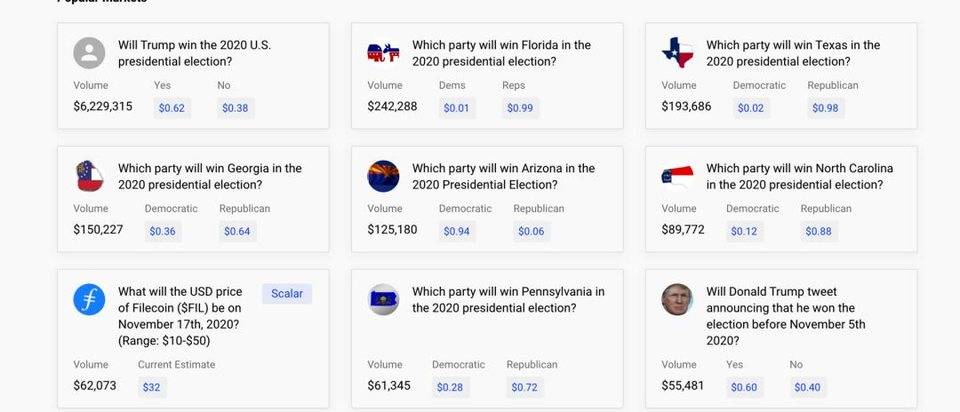The width and height of the screenshot is (960, 412).
Task: Select Republican $0.88 for North Carolina
Action: coord(818,231)
